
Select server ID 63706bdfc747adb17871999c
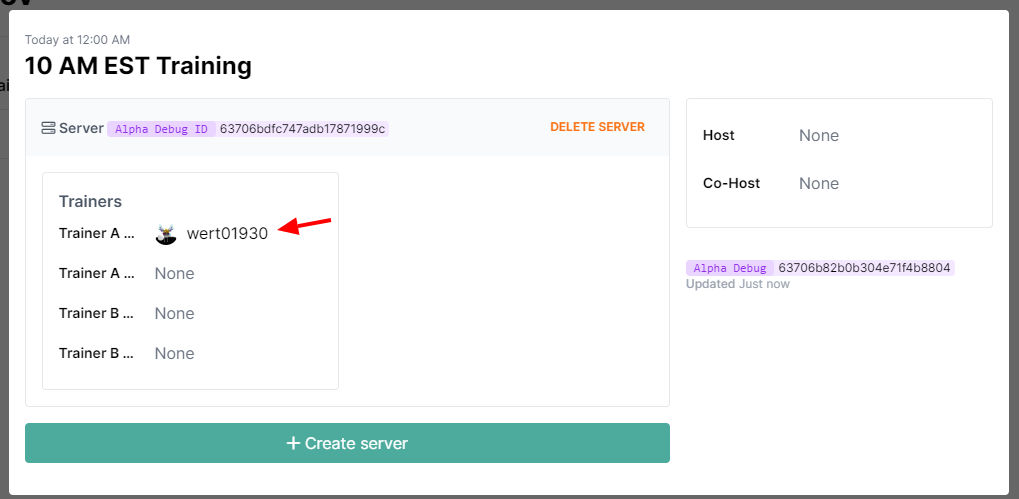(303, 129)
